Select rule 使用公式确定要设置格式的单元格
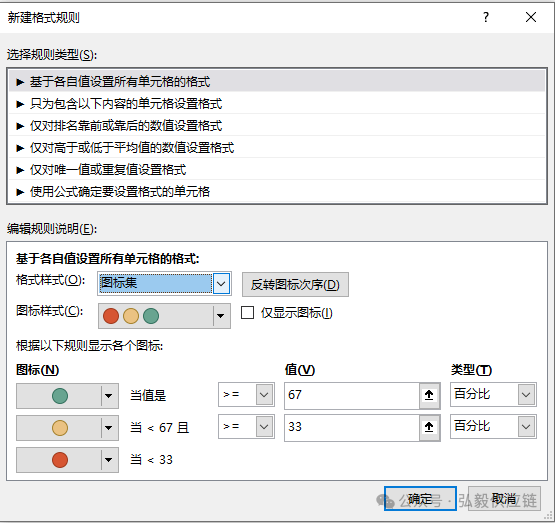This screenshot has width=555, height=523. tap(277, 191)
